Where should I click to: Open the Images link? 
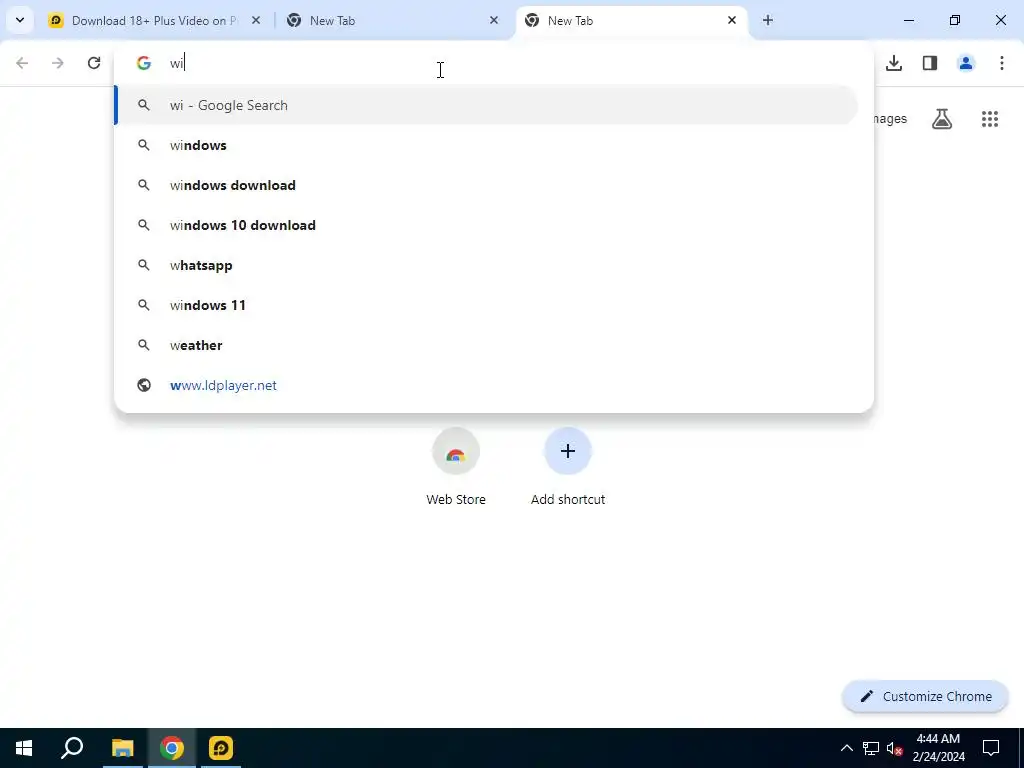click(890, 119)
